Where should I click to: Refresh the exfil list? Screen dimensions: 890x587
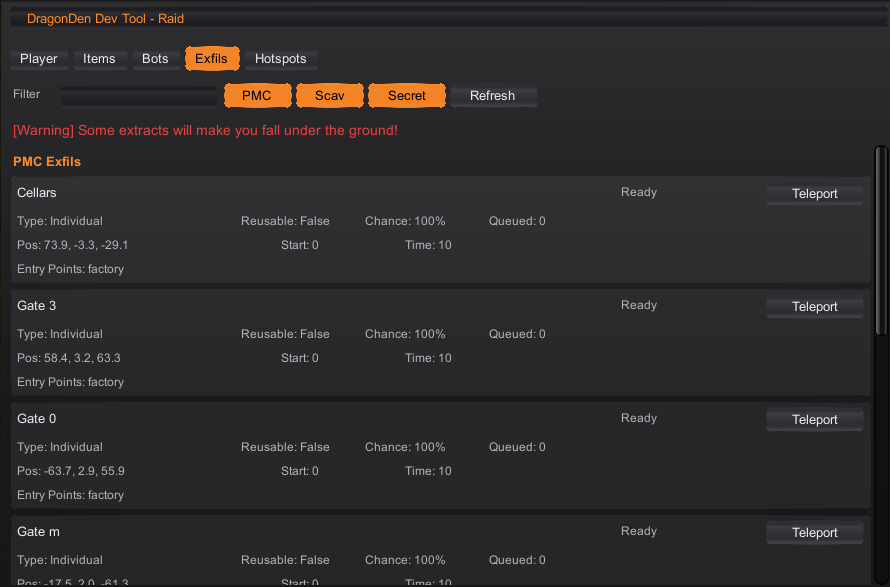point(493,95)
